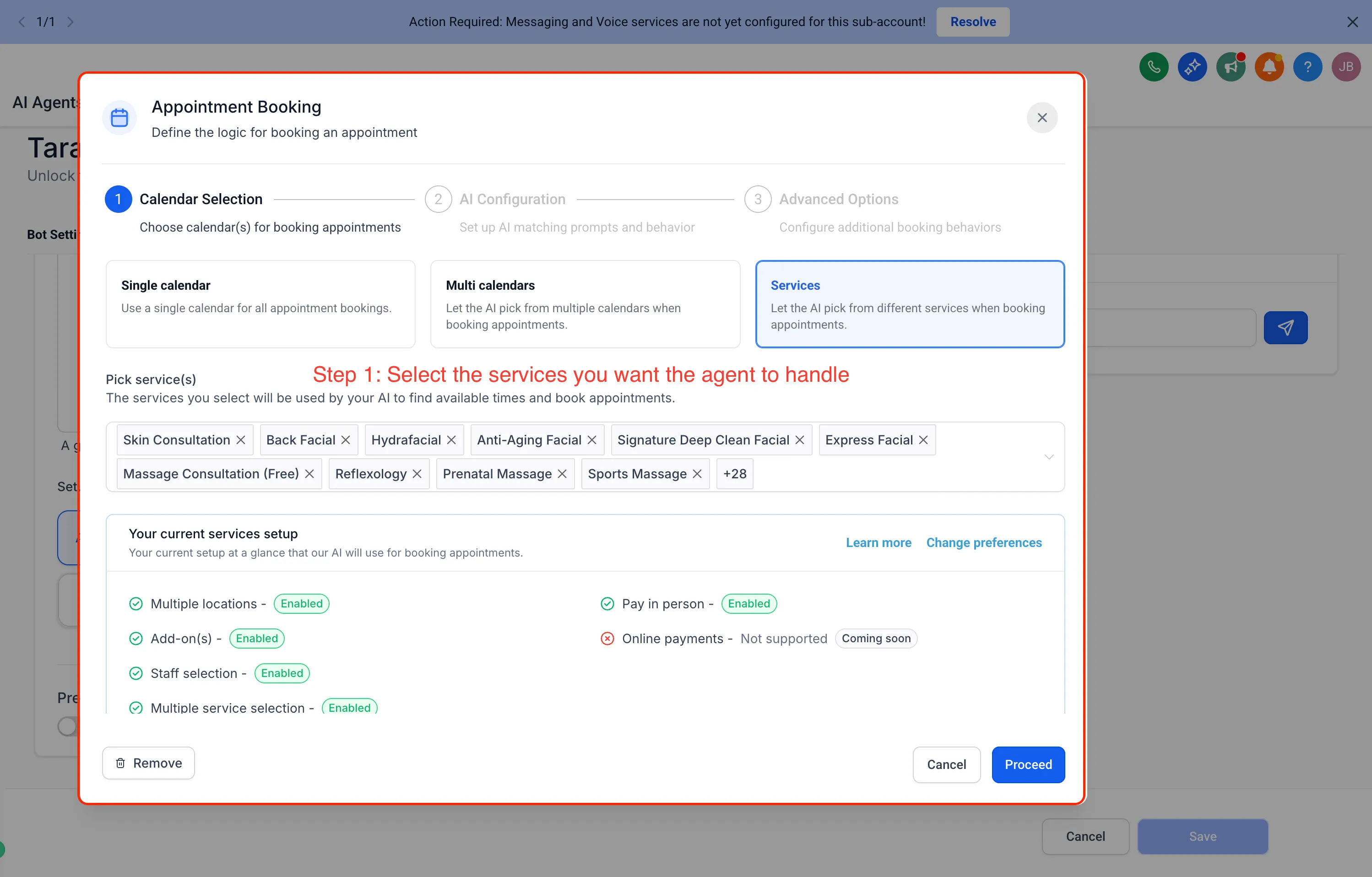Go to step 3 Advanced Options
Viewport: 1372px width, 877px height.
[839, 199]
